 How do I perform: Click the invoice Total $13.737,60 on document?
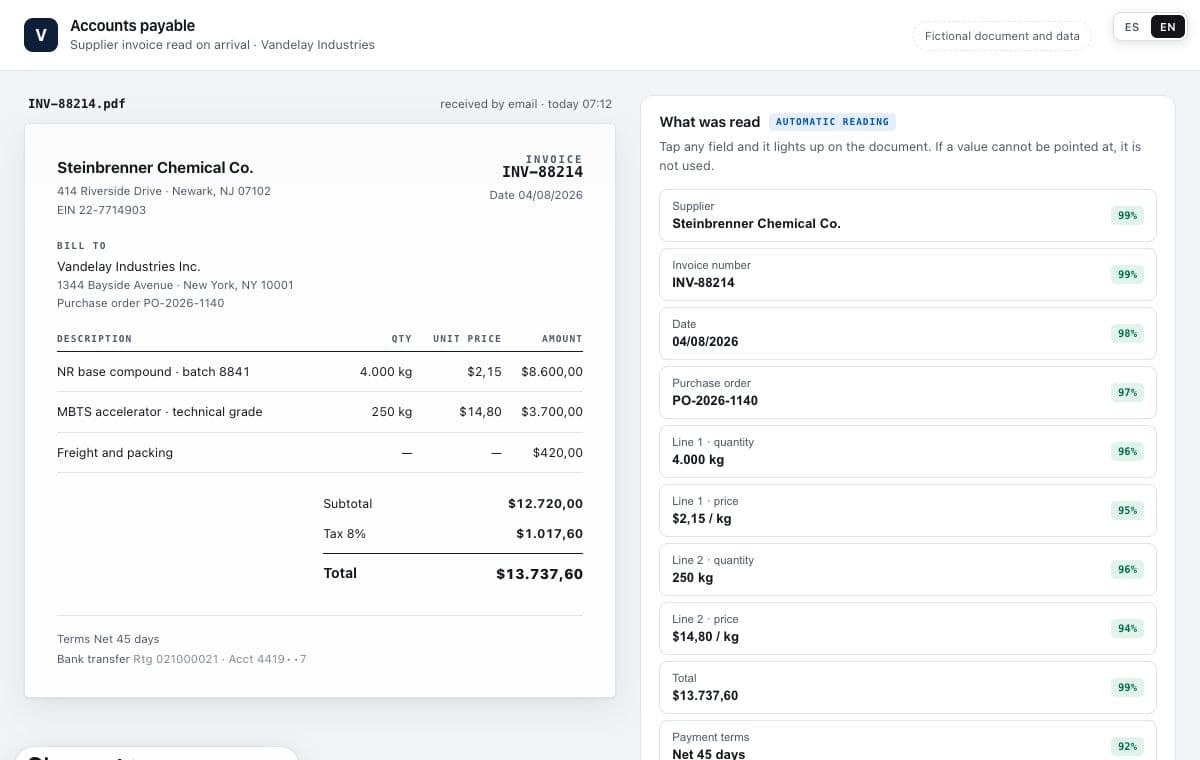pyautogui.click(x=539, y=574)
